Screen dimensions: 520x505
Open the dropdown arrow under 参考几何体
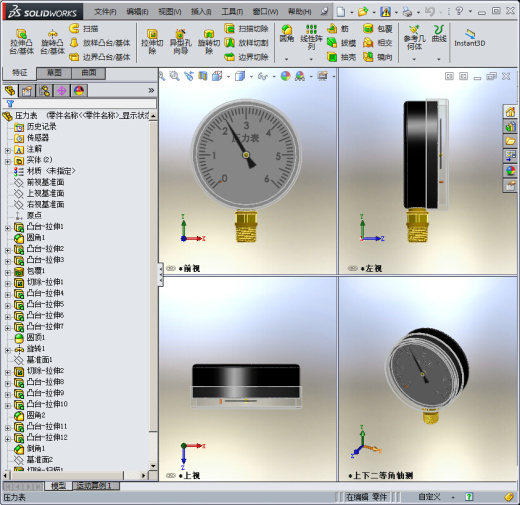pos(414,59)
